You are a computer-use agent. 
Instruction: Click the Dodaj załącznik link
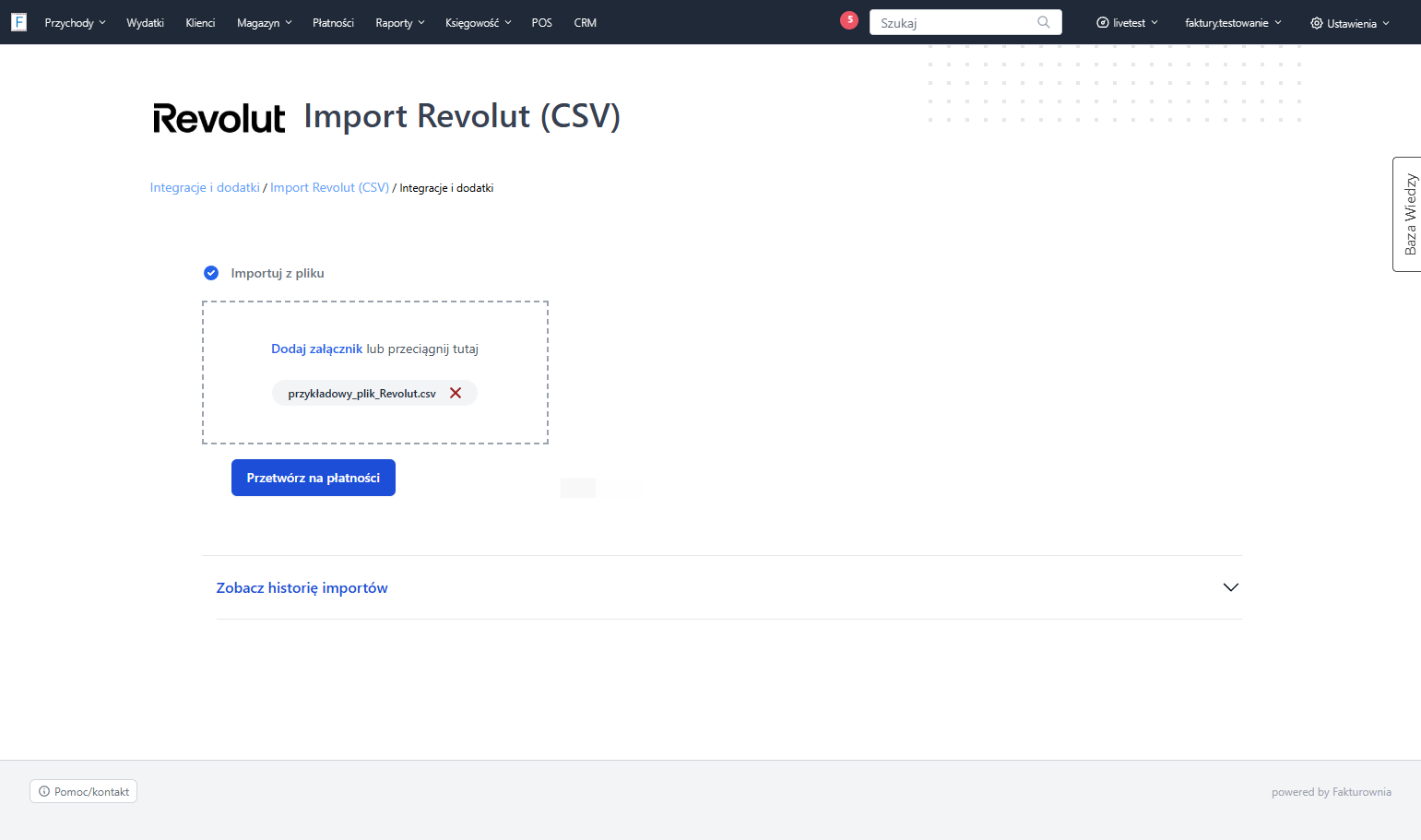(316, 349)
